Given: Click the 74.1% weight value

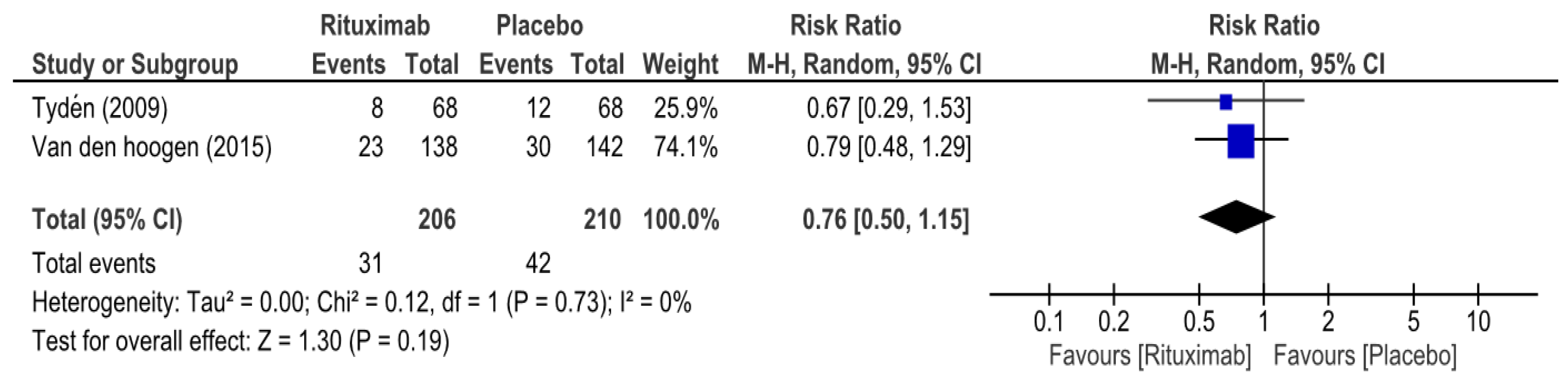Looking at the screenshot, I should coord(685,147).
